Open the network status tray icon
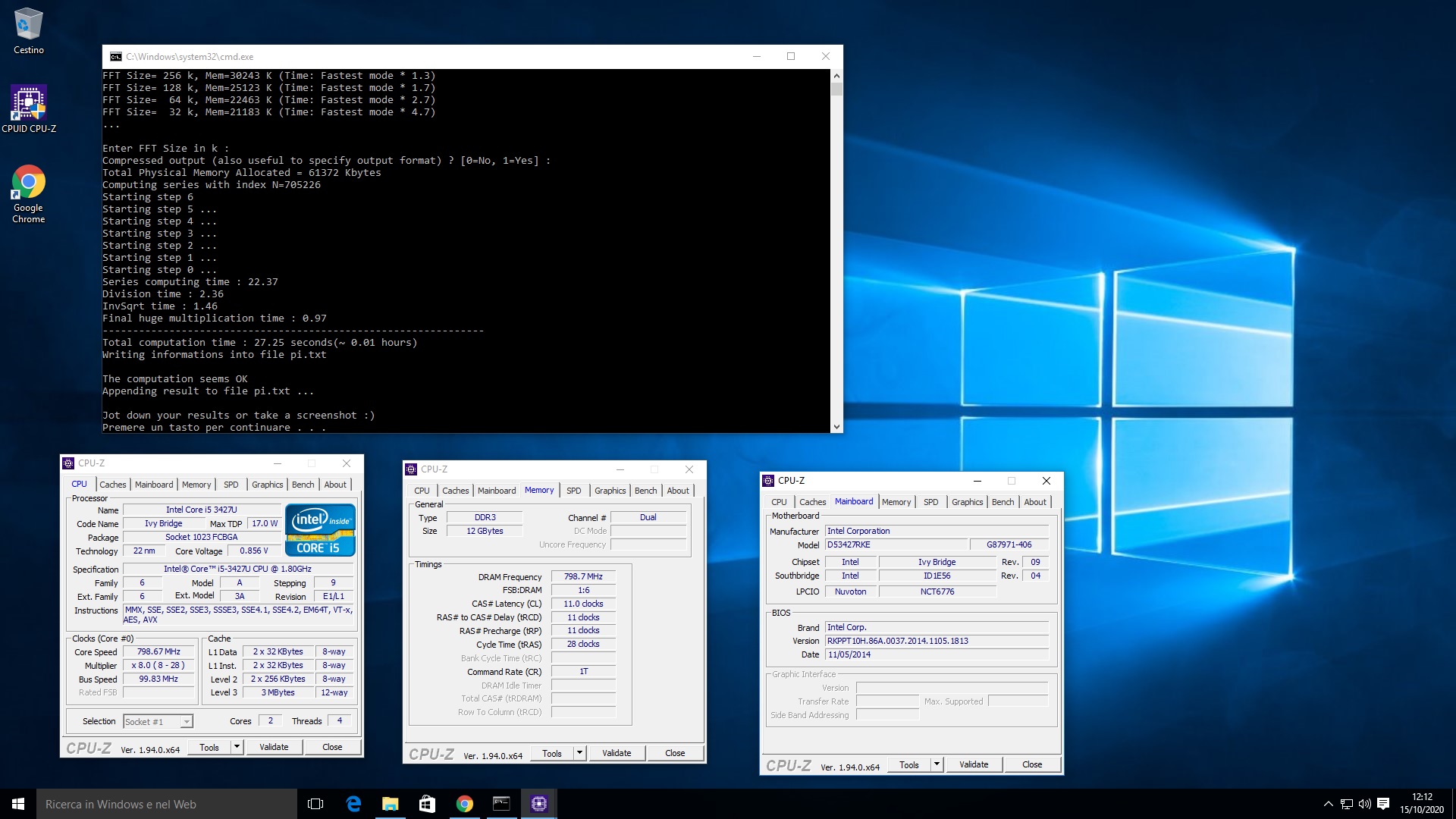1456x819 pixels. tap(1347, 804)
